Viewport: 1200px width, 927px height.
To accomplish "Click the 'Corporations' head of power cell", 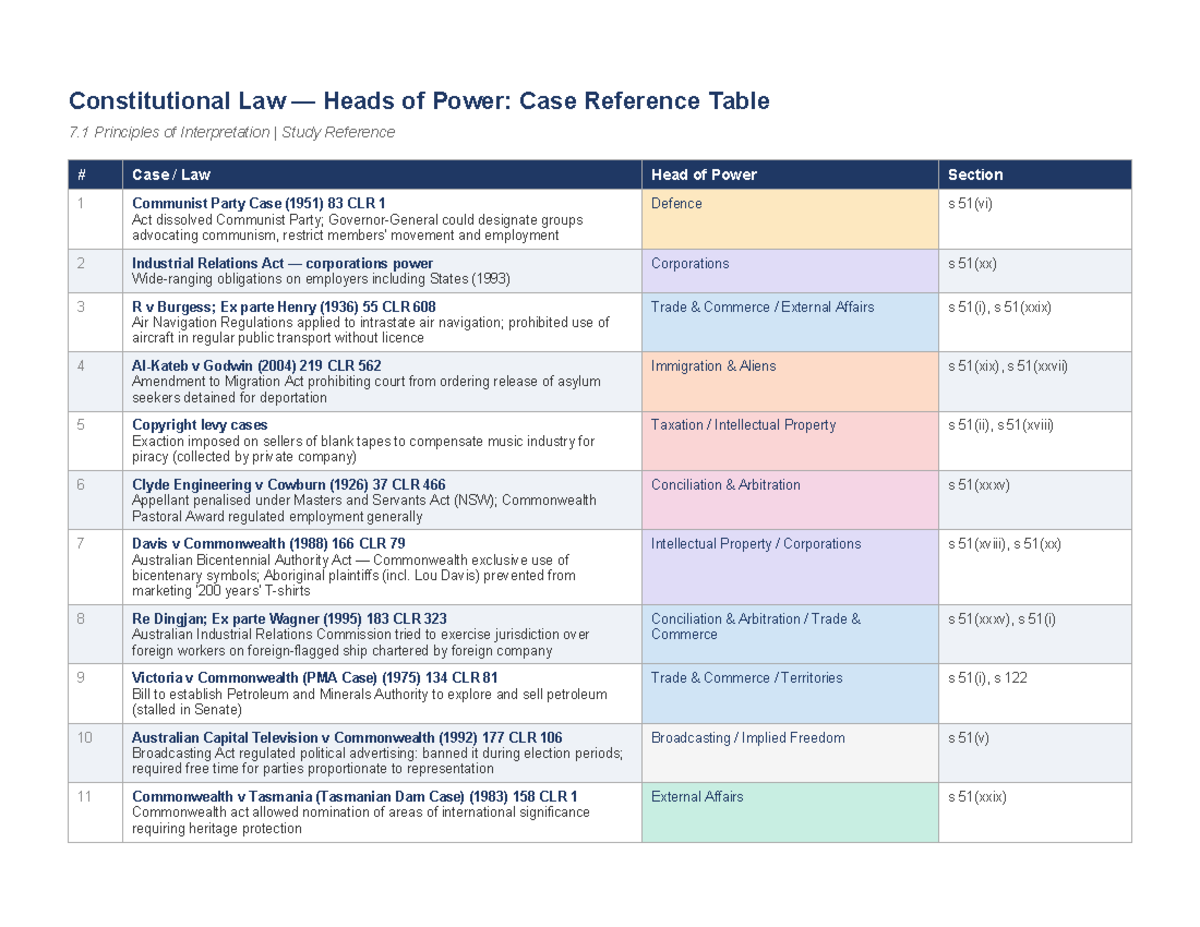I will (x=790, y=271).
